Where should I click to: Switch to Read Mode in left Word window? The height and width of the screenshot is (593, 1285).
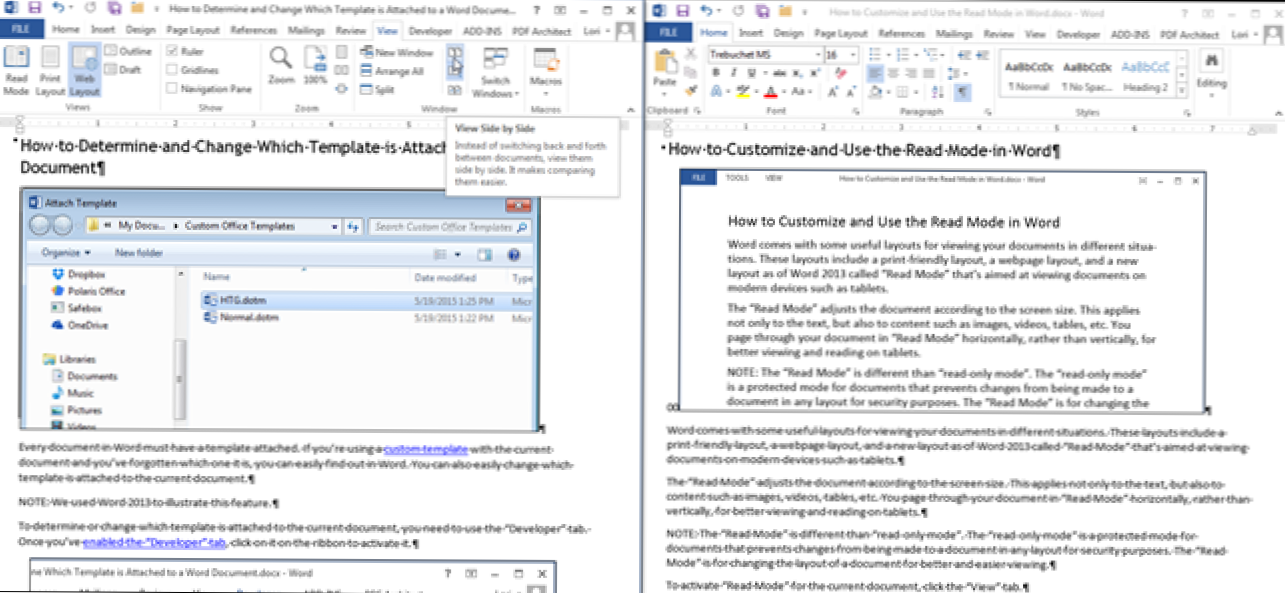16,70
